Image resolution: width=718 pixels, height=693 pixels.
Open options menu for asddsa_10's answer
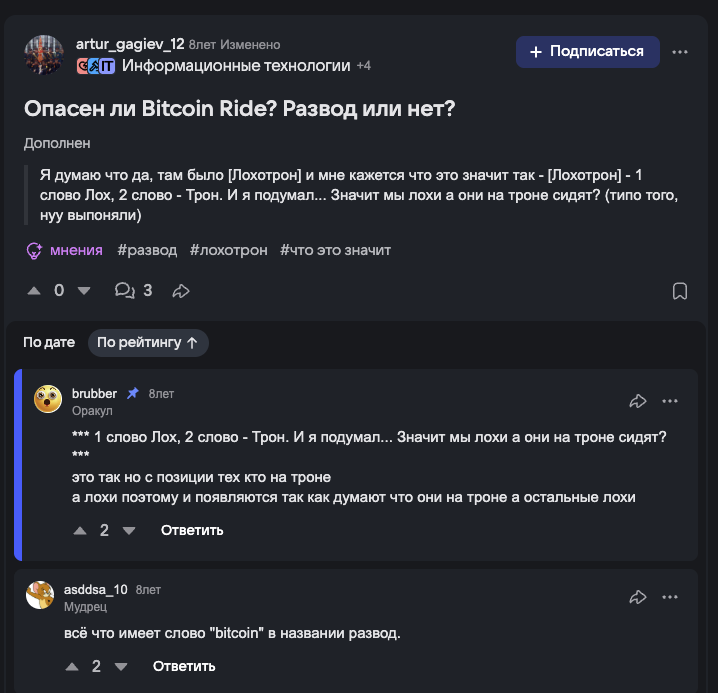pos(670,597)
